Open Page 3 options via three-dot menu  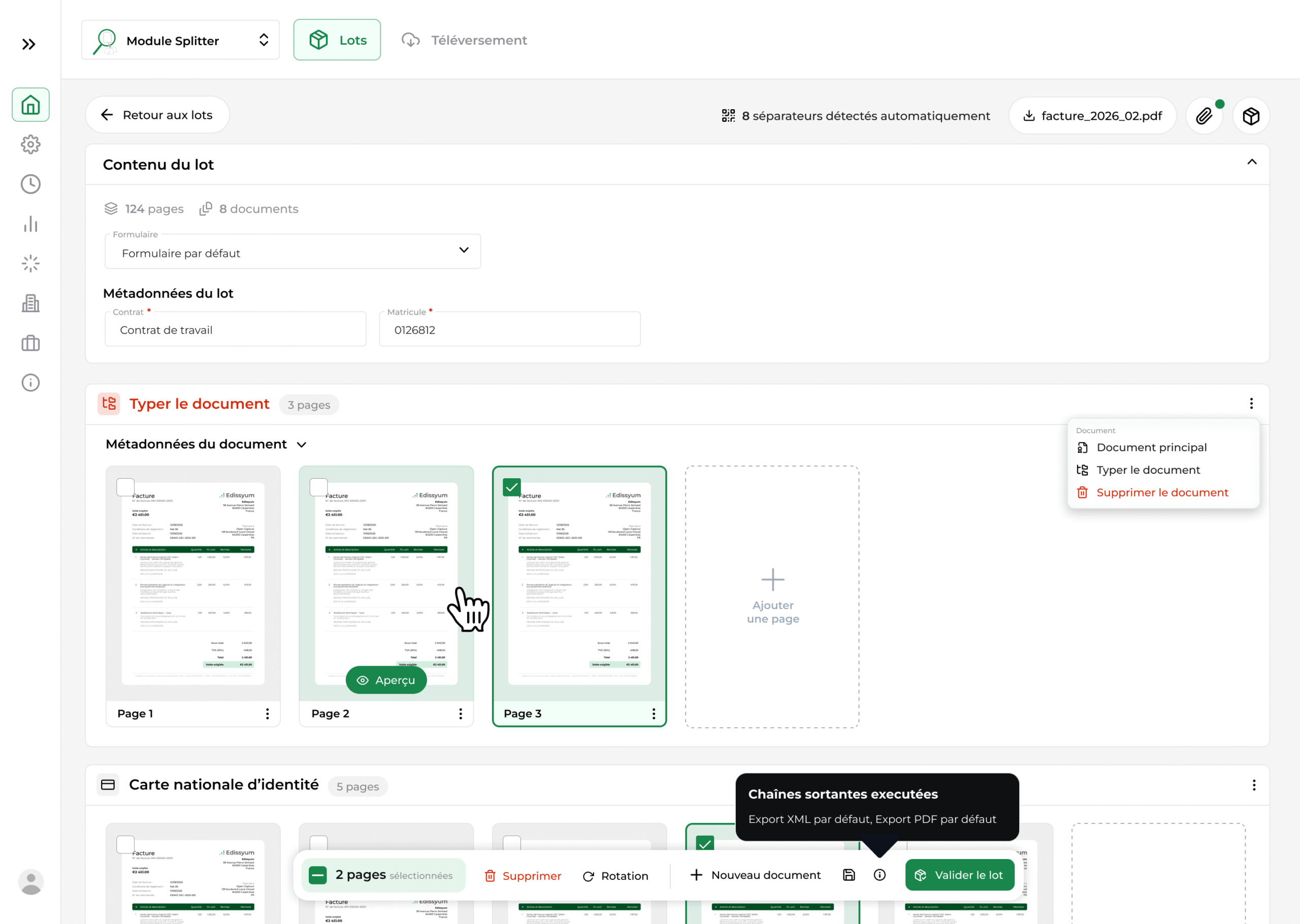(x=653, y=713)
